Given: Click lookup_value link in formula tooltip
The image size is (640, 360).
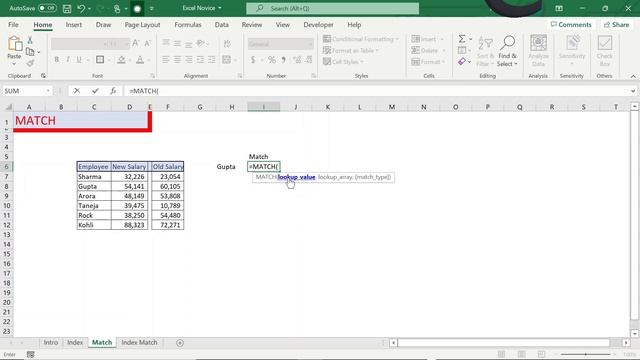Looking at the screenshot, I should 296,177.
